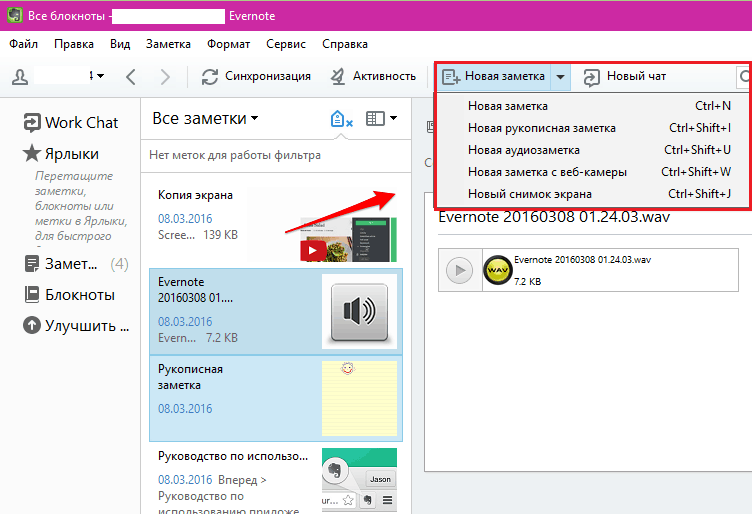This screenshot has width=752, height=514.
Task: Click the speaker thumbnail of audio note
Action: point(359,312)
